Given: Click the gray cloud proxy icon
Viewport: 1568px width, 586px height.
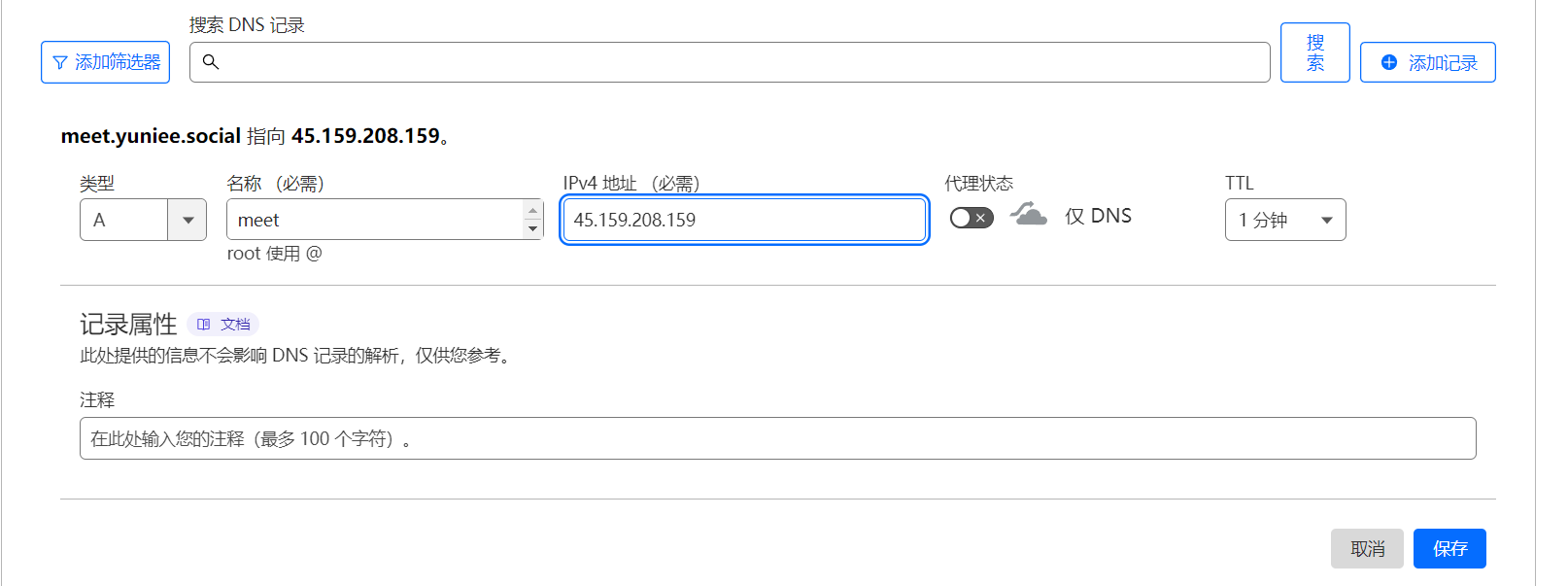Looking at the screenshot, I should point(1028,214).
